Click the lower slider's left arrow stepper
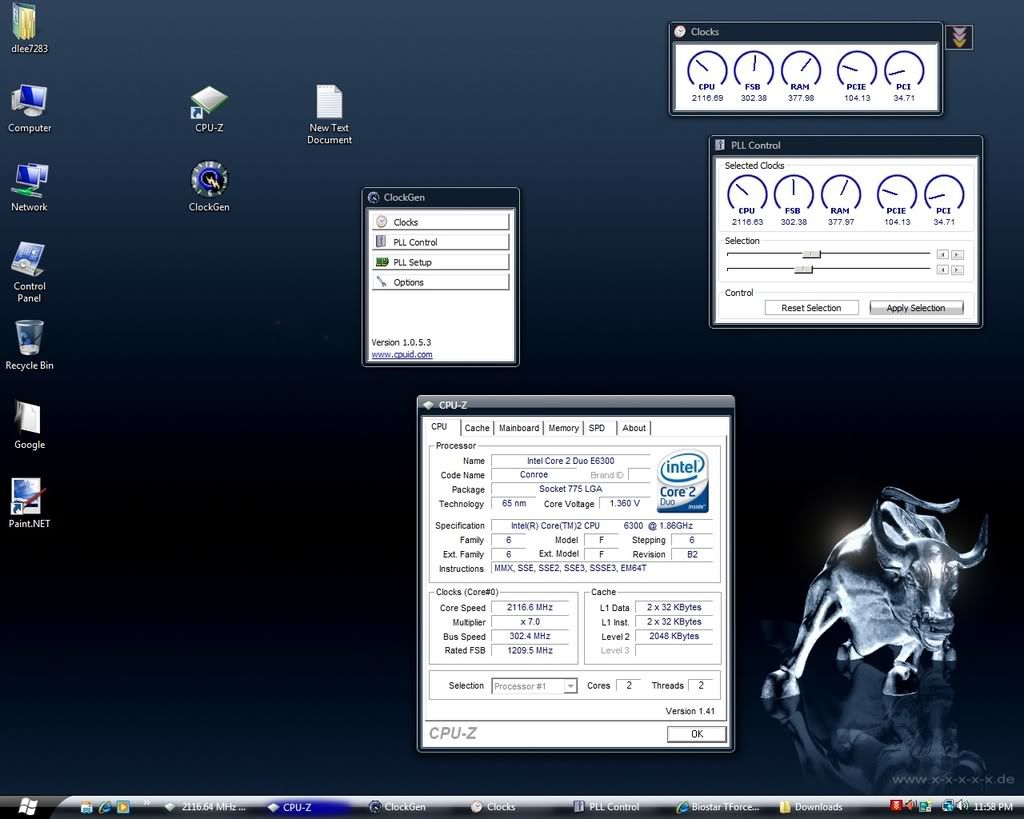This screenshot has width=1024, height=819. [942, 270]
